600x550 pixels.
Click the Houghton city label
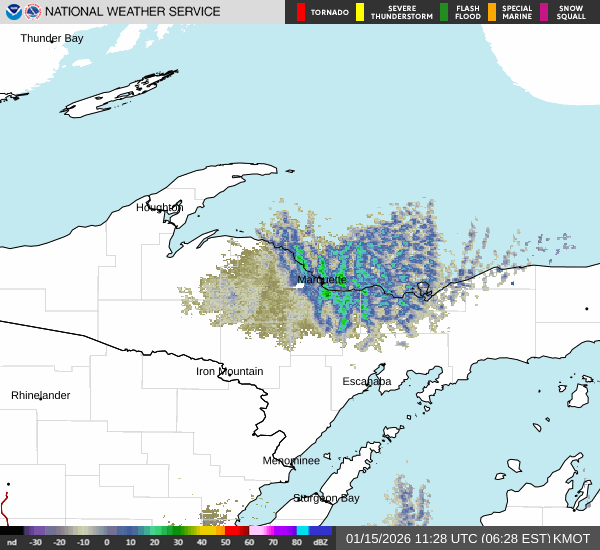click(x=159, y=208)
